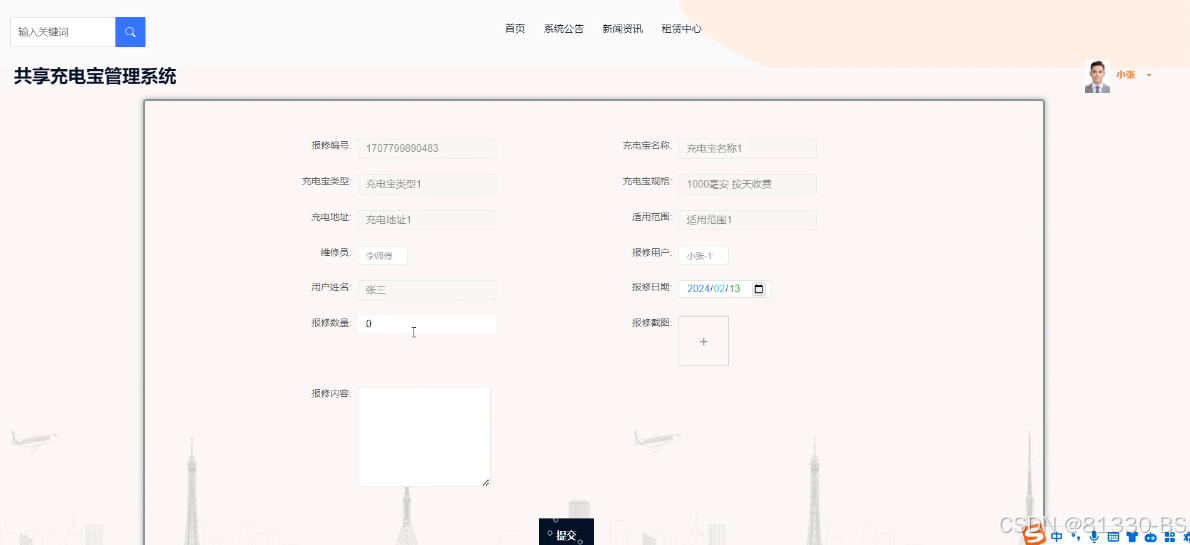Open the 维修员 select box

tap(382, 256)
